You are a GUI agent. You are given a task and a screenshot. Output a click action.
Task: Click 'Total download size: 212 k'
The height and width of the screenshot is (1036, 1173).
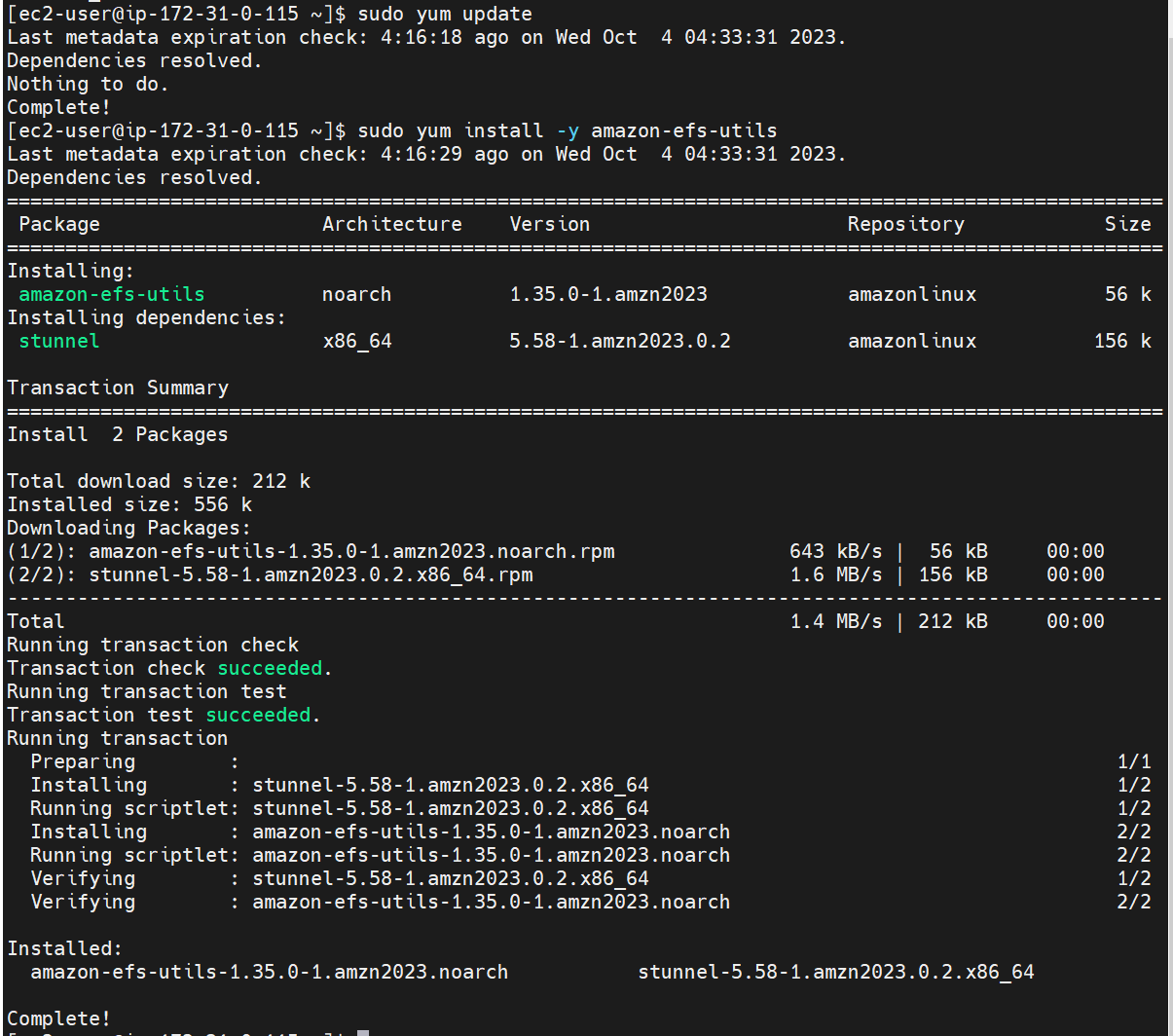click(159, 482)
